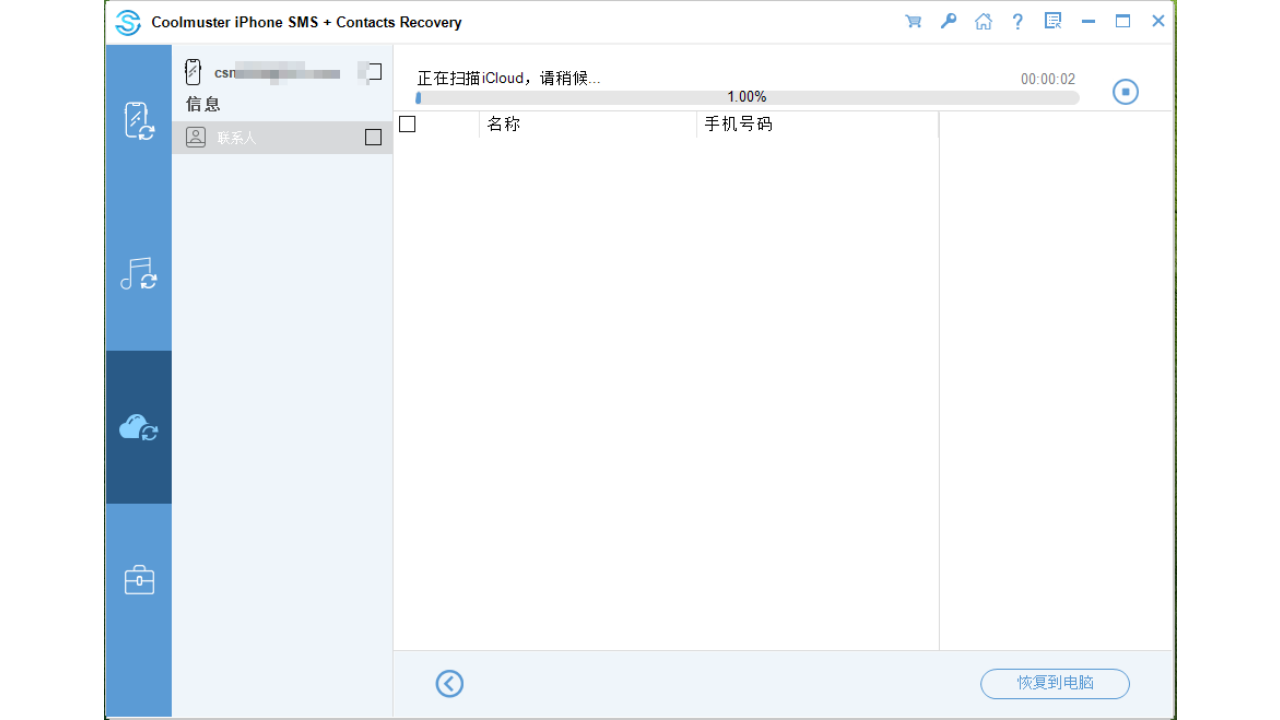
Task: Click the 恢复到电脑 recovery button
Action: (x=1054, y=683)
